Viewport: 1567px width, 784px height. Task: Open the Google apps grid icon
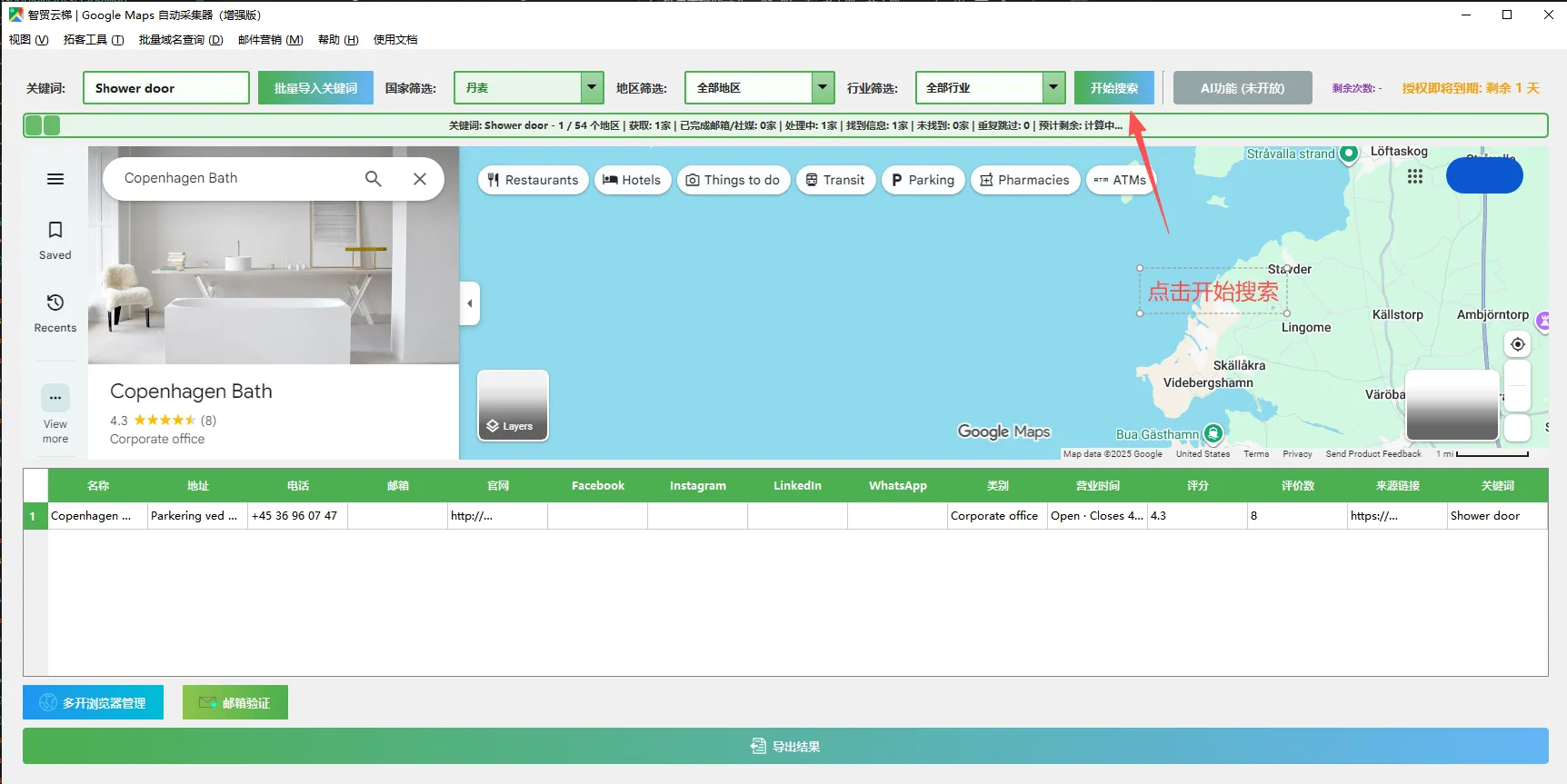[1415, 176]
